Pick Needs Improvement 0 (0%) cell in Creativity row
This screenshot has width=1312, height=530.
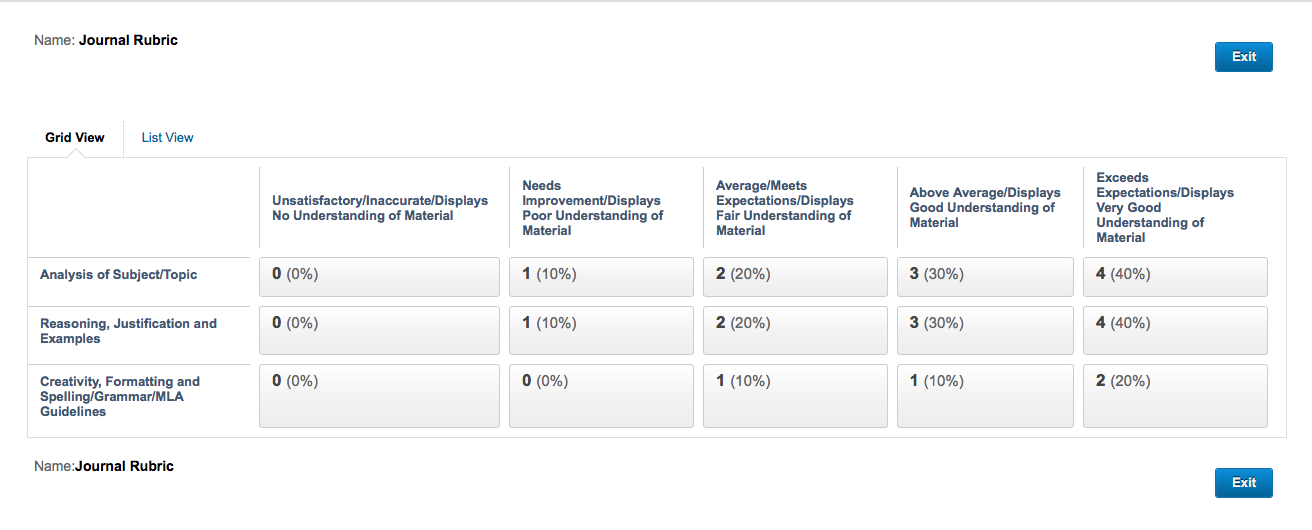[x=601, y=396]
